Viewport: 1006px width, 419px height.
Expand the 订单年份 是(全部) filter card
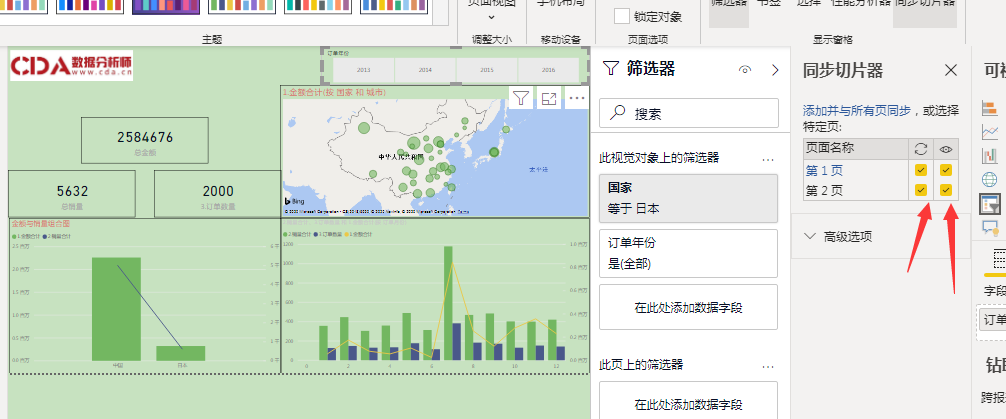688,253
